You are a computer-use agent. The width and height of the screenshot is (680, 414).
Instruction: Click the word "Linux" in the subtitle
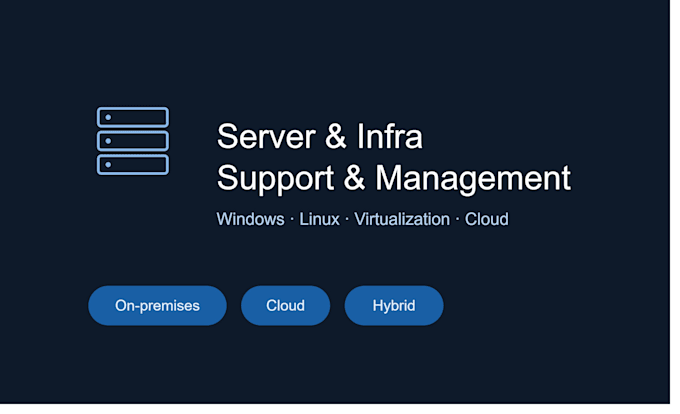(319, 219)
